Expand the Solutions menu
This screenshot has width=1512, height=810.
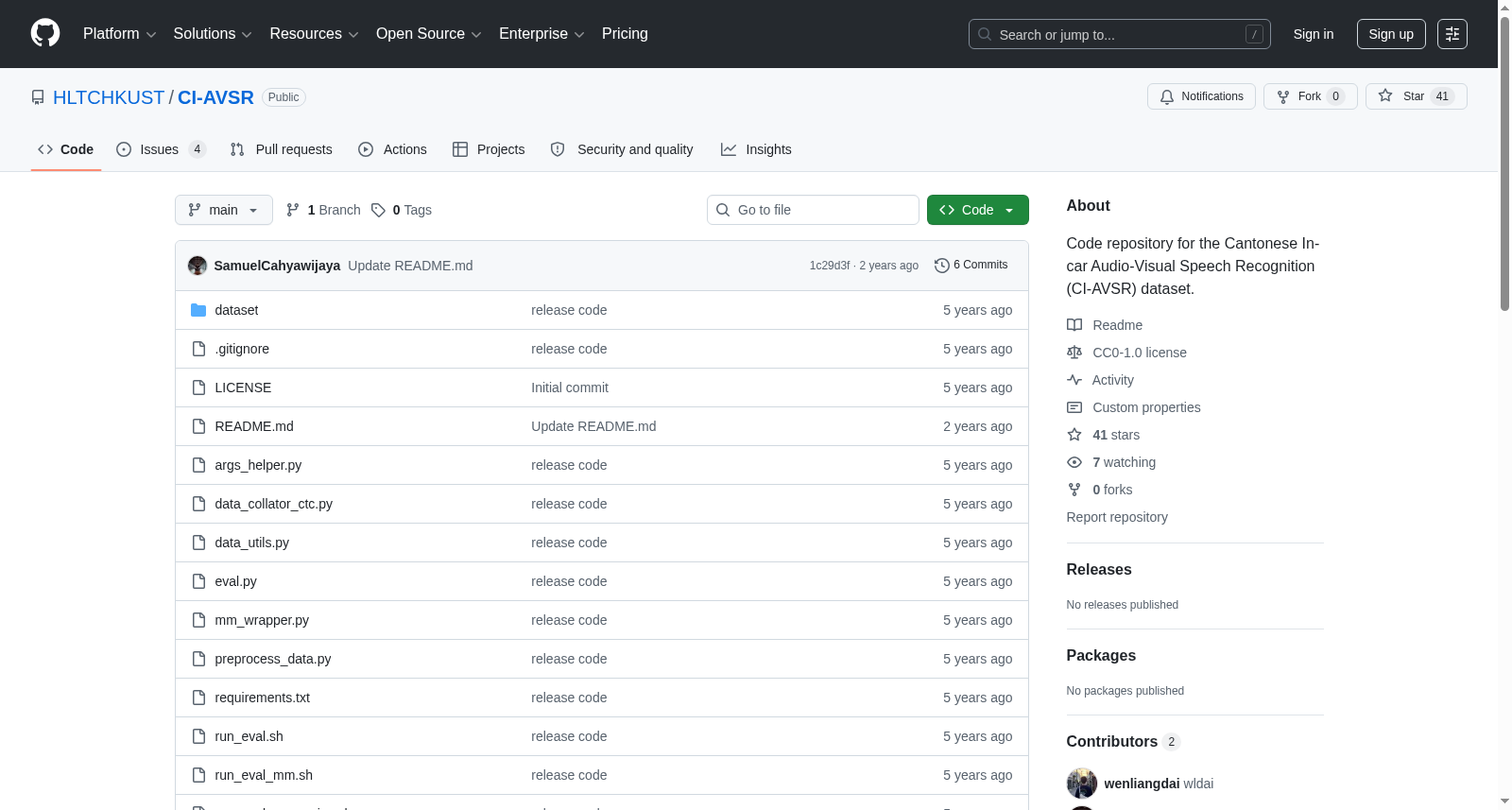click(x=213, y=34)
